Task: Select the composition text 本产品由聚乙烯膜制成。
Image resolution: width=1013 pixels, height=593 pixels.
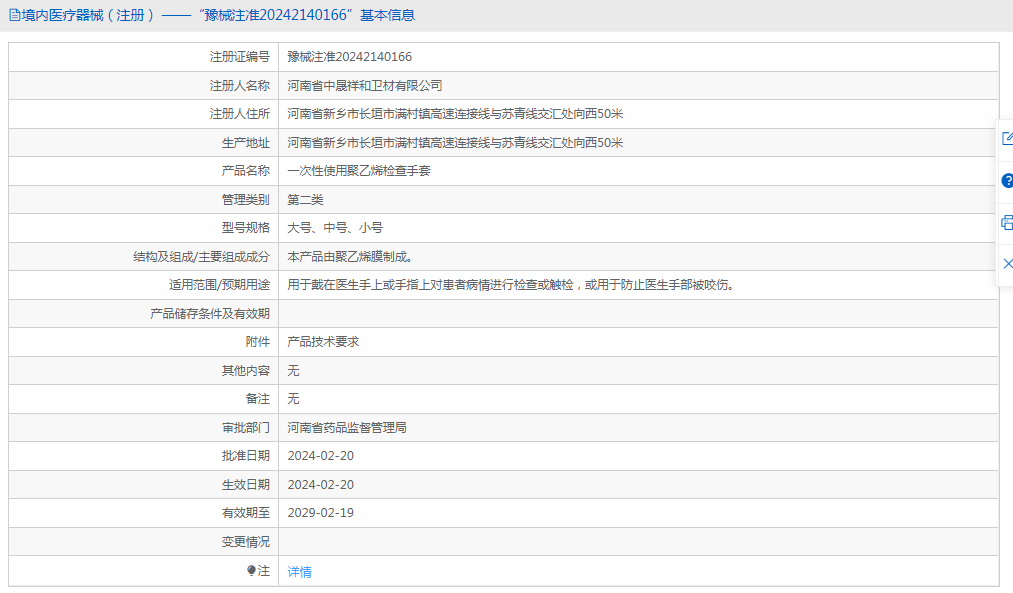Action: click(350, 256)
